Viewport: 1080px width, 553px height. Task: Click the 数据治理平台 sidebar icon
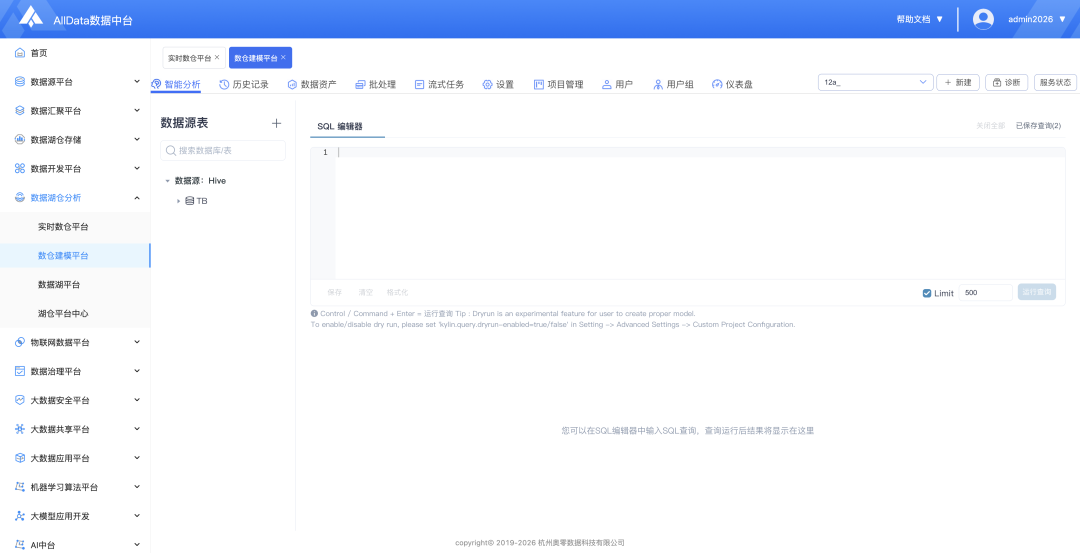coord(20,371)
